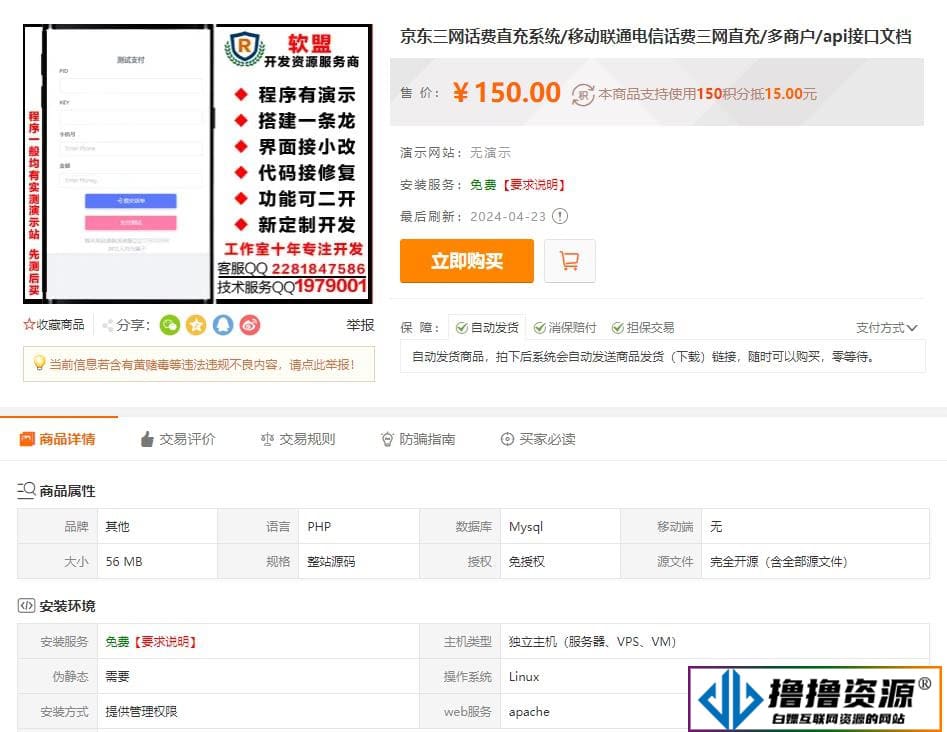Viewport: 947px width, 732px height.
Task: Expand the 支付方式 dropdown
Action: tap(886, 328)
